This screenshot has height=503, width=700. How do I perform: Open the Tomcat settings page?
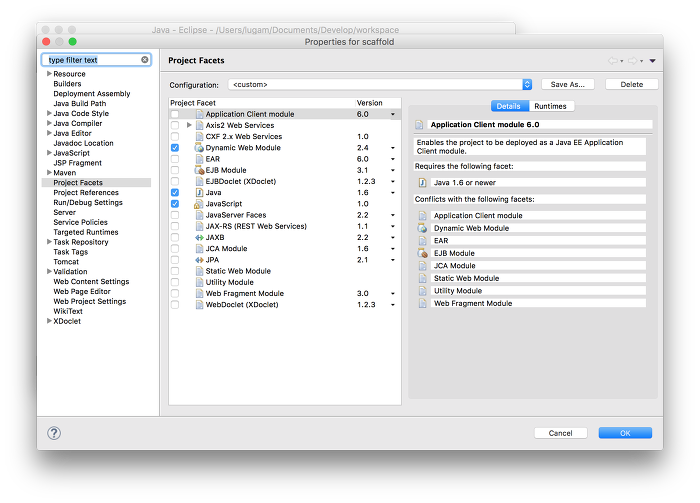click(x=66, y=262)
